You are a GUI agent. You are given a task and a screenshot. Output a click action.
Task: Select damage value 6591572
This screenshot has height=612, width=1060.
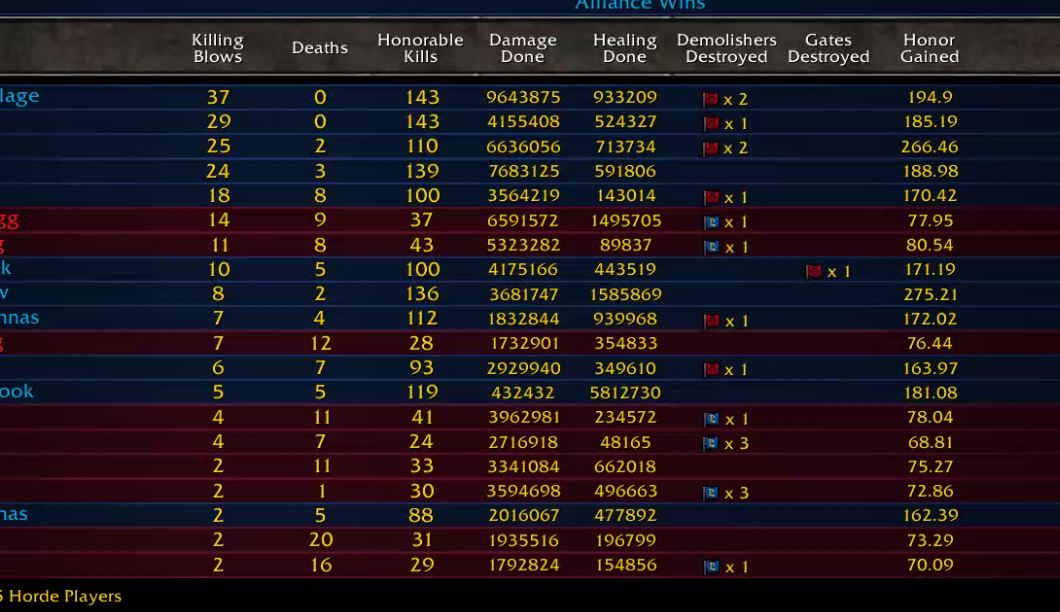click(x=523, y=220)
